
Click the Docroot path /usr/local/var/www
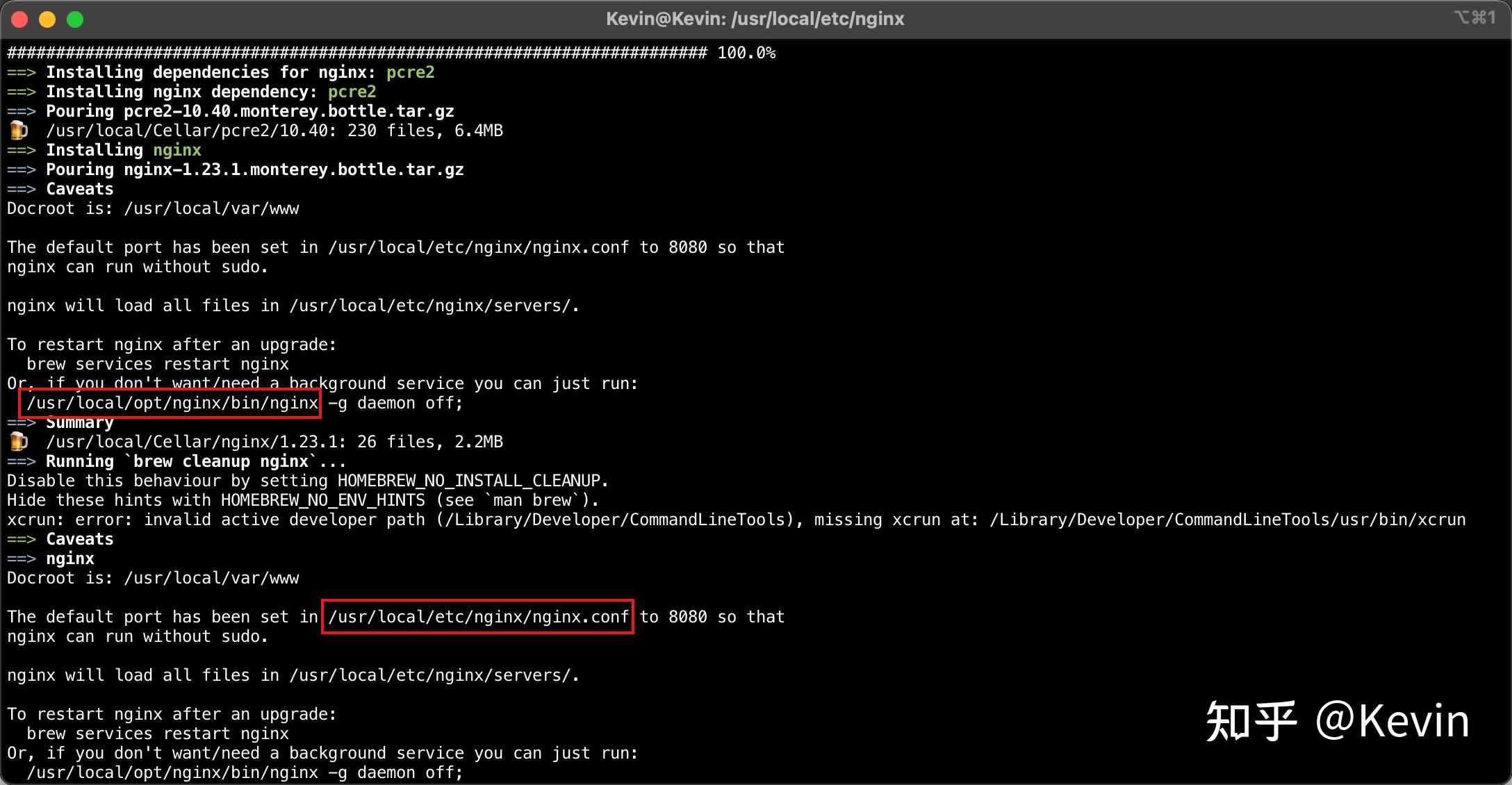click(x=212, y=208)
